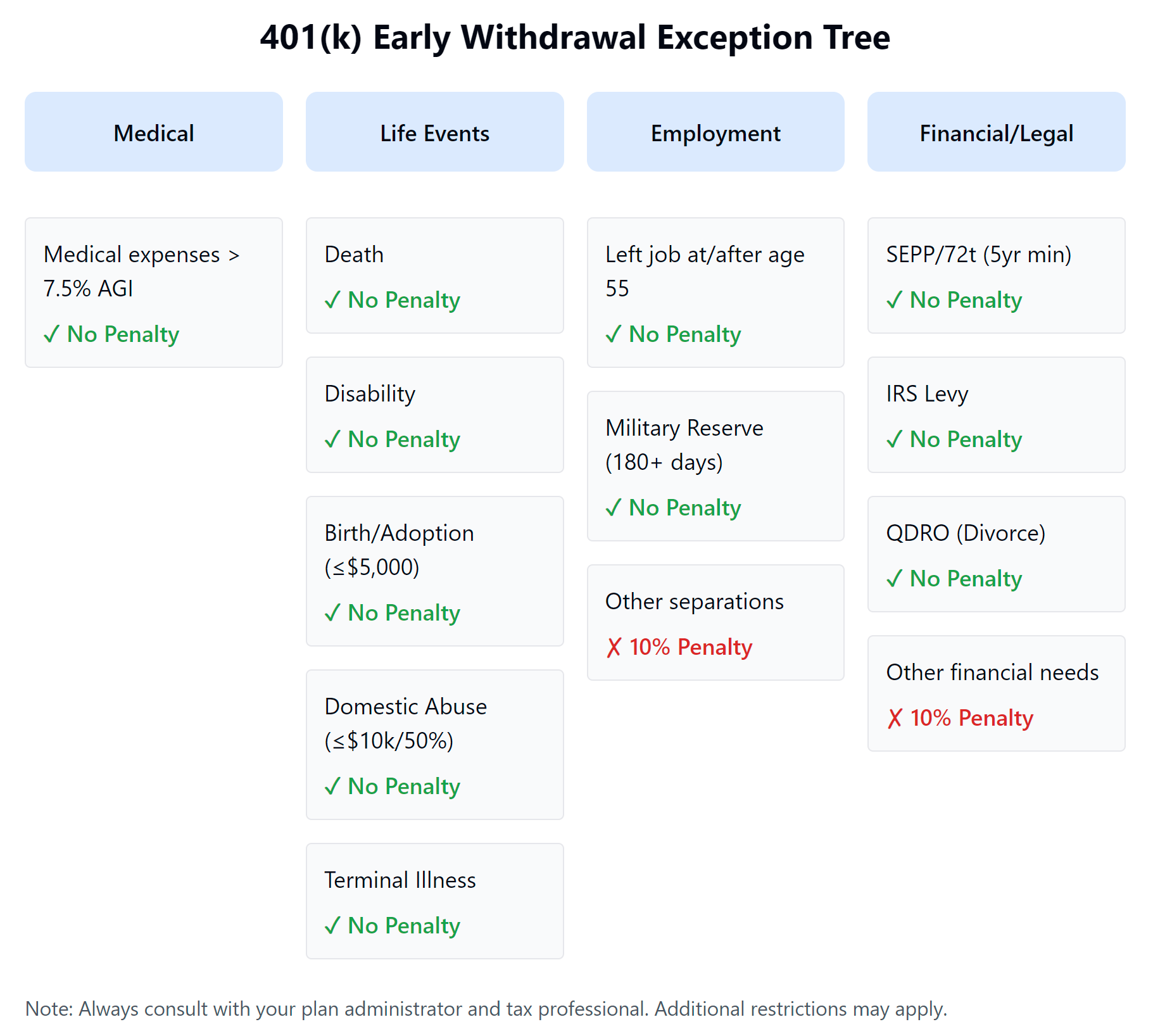Click the checkmark under Disability
The width and height of the screenshot is (1153, 1036).
(x=332, y=439)
